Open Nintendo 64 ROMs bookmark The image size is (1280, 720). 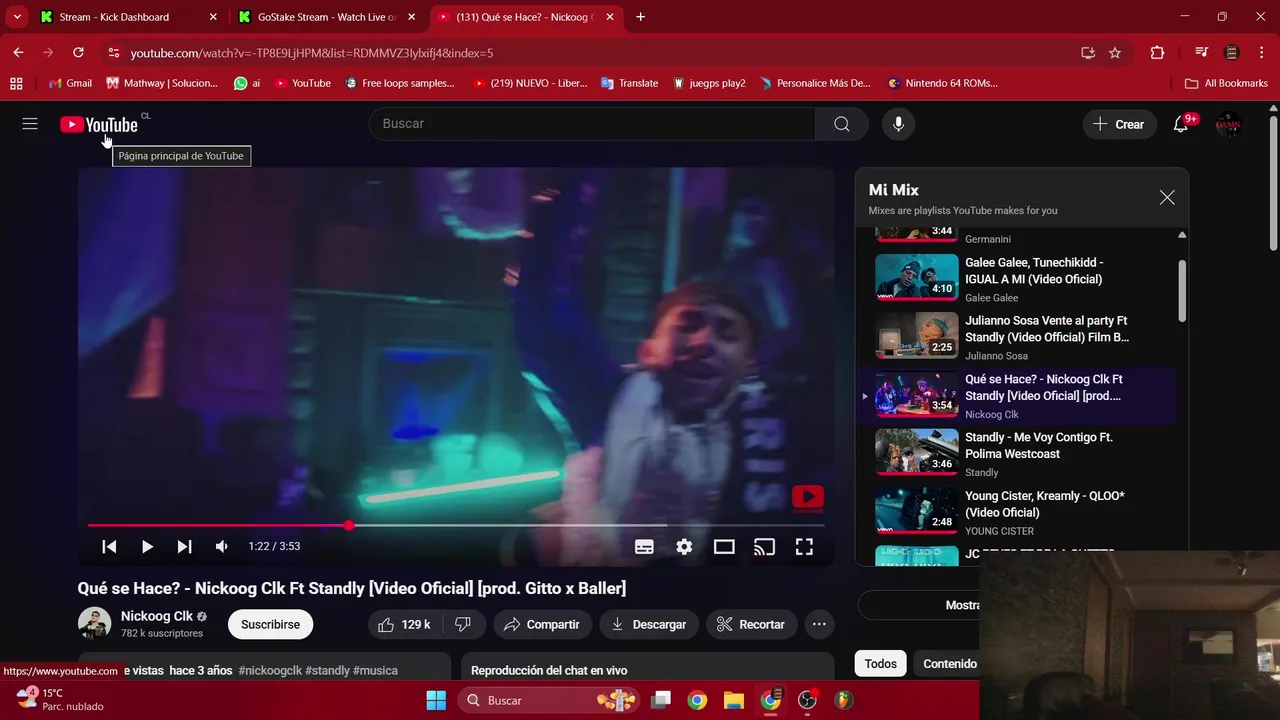point(942,83)
